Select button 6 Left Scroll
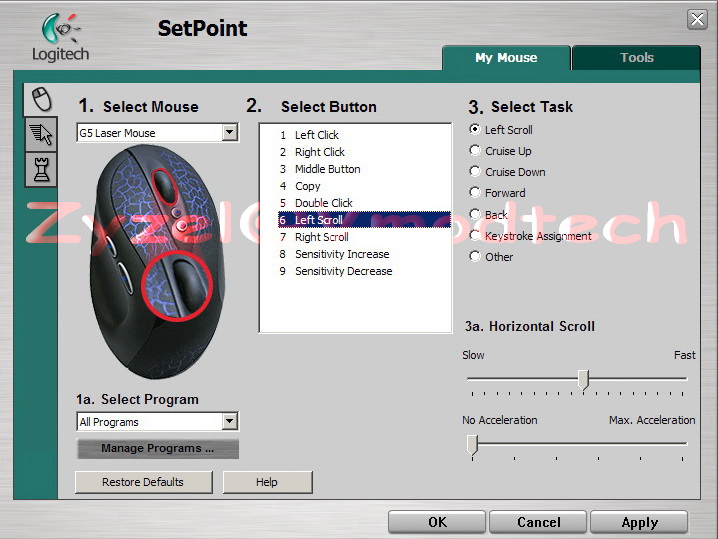The image size is (718, 539). [x=364, y=220]
